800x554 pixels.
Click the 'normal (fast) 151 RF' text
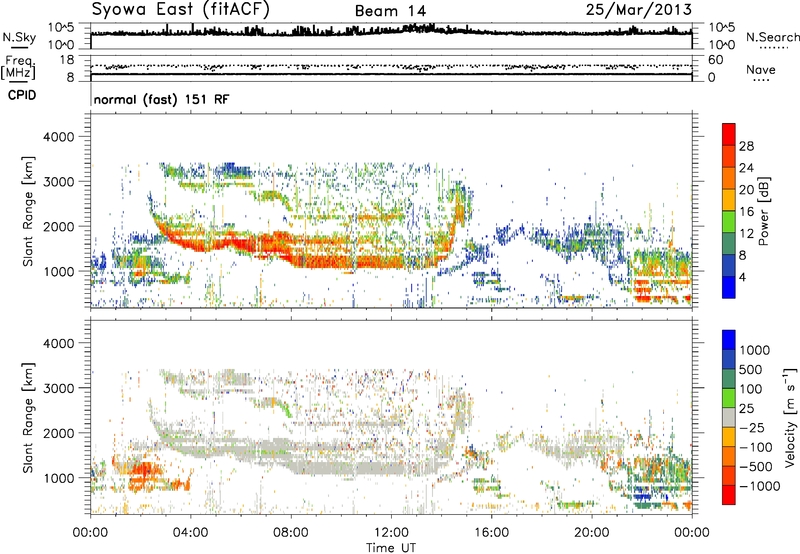(162, 99)
